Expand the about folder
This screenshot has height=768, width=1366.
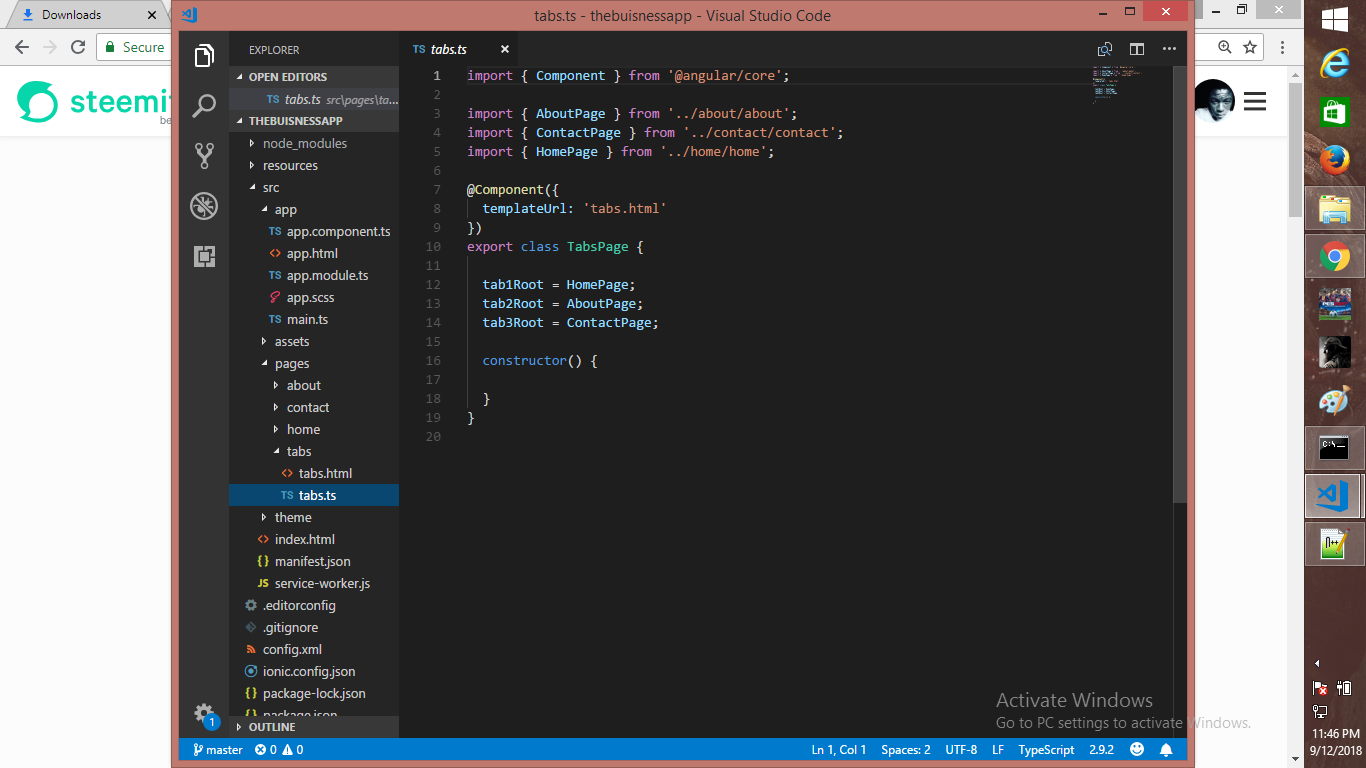[x=314, y=385]
